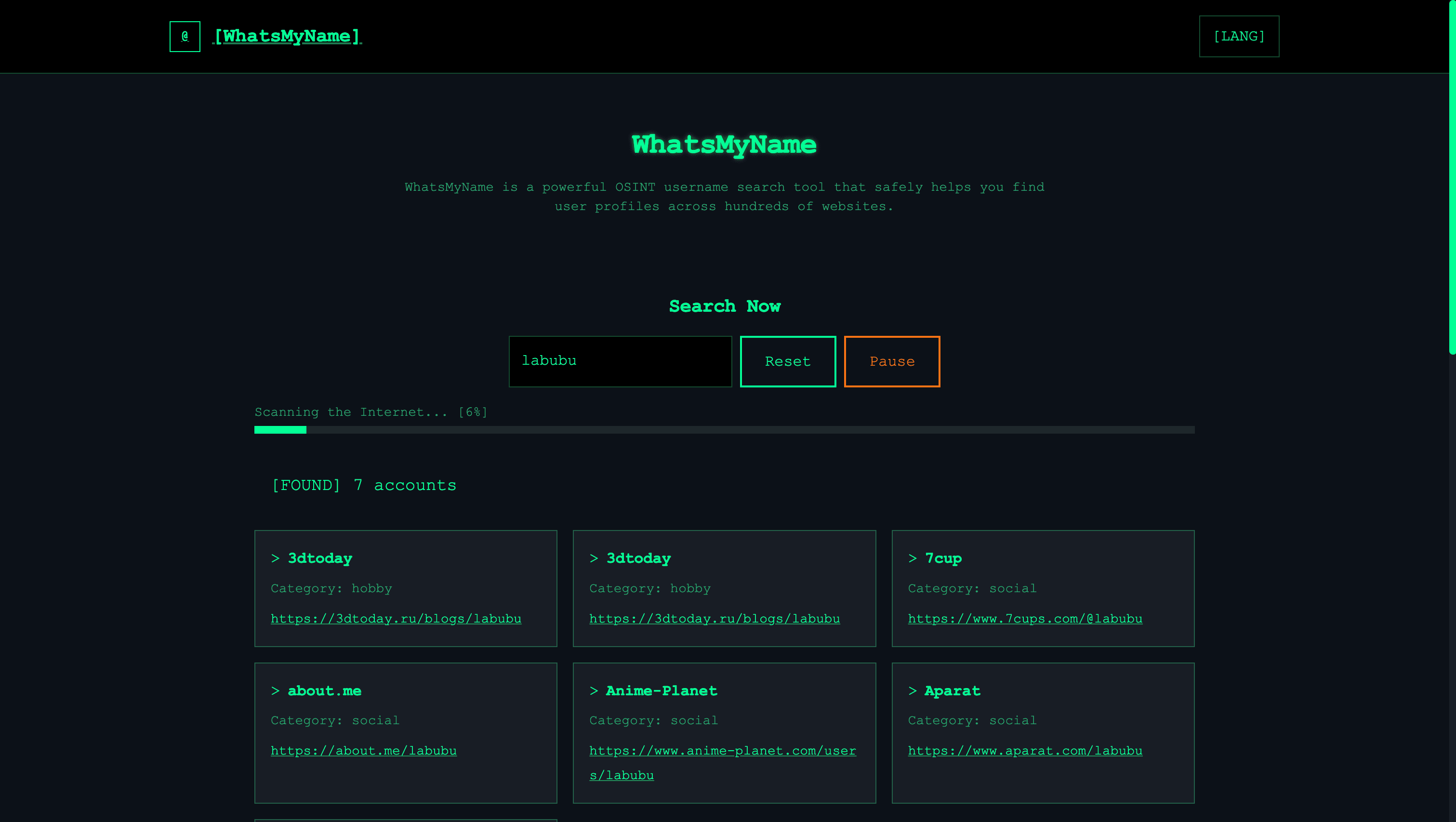
Task: Click 'Category: social' in the Aparat card
Action: click(x=972, y=720)
